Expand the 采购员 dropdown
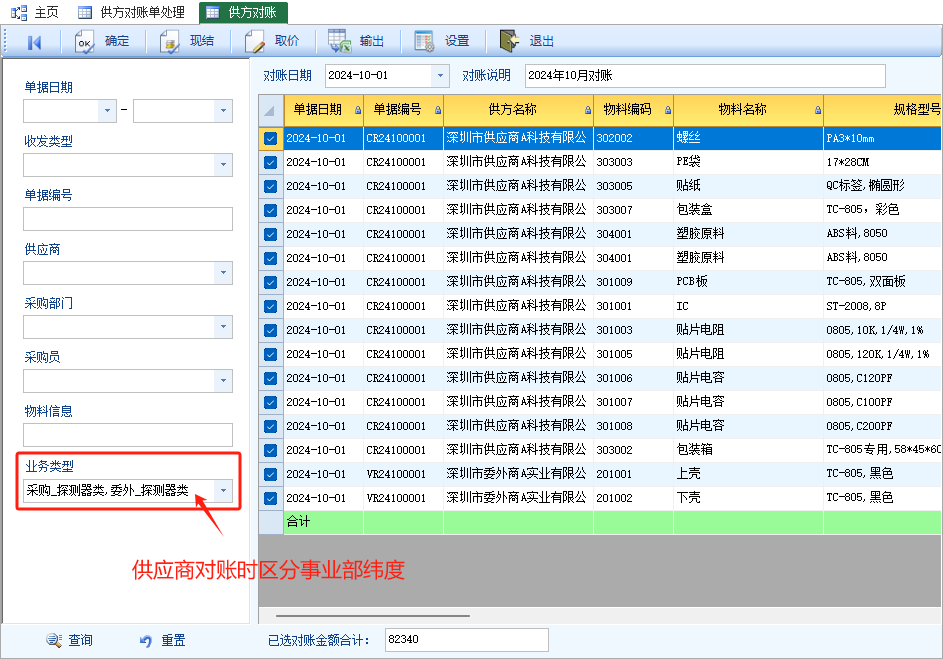943x659 pixels. point(223,381)
